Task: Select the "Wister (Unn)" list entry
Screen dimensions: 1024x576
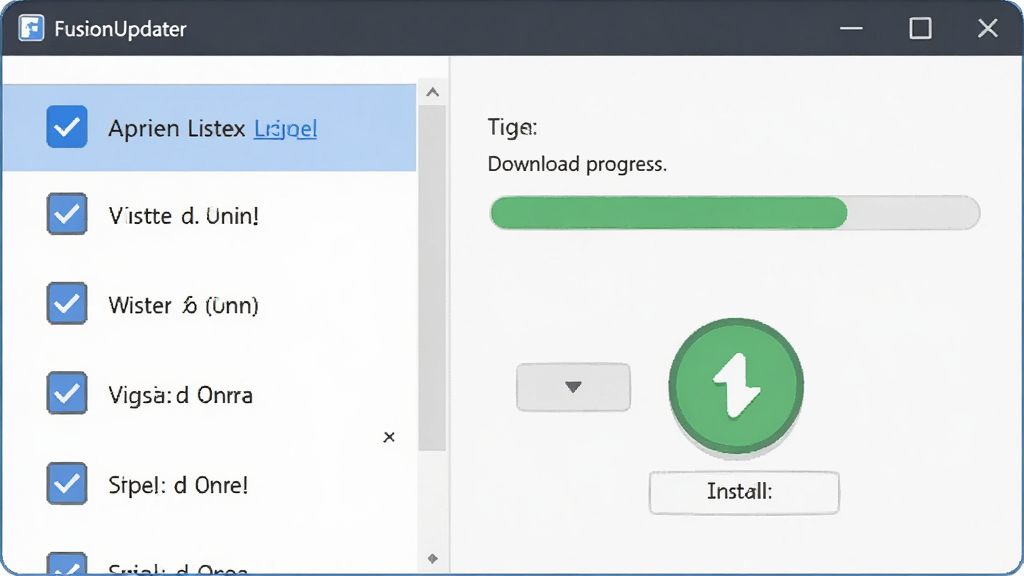Action: (184, 305)
